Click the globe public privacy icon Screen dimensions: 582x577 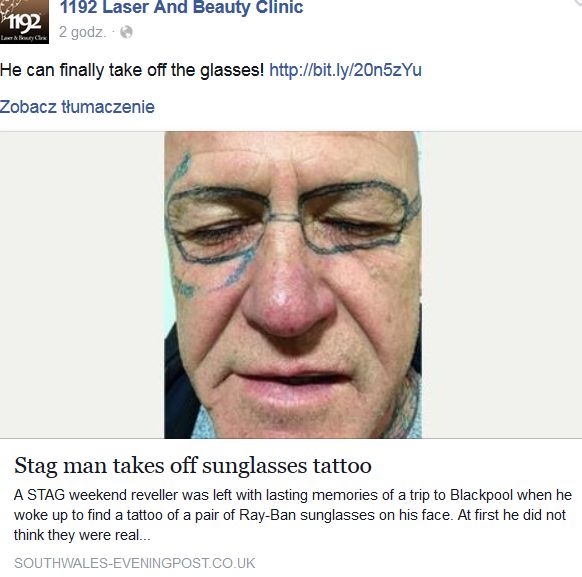[x=126, y=32]
